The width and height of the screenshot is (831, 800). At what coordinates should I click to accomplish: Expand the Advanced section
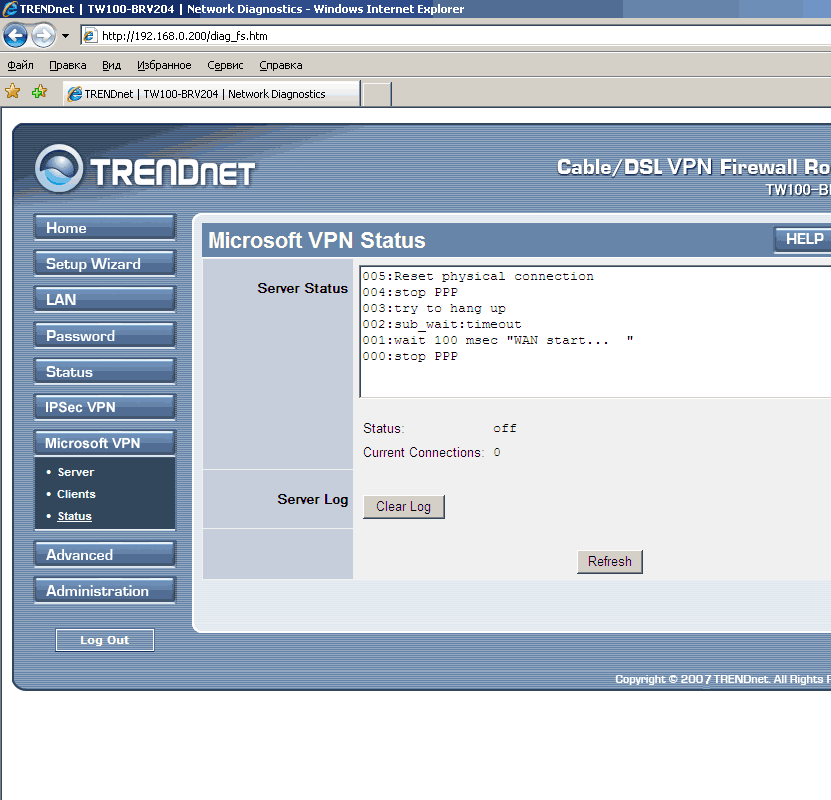(x=104, y=555)
